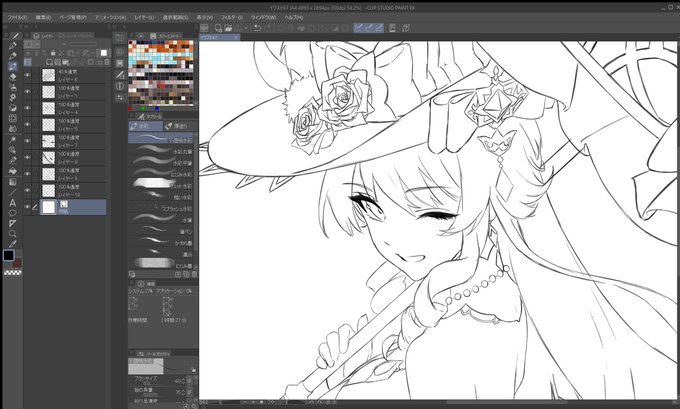Select the speech balloon tool
The image size is (680, 409).
pos(13,213)
